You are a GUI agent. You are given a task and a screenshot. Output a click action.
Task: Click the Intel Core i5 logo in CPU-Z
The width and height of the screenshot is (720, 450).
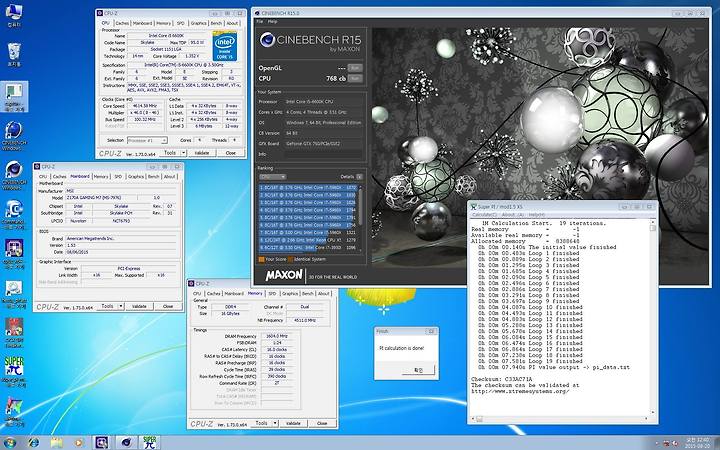[x=225, y=46]
